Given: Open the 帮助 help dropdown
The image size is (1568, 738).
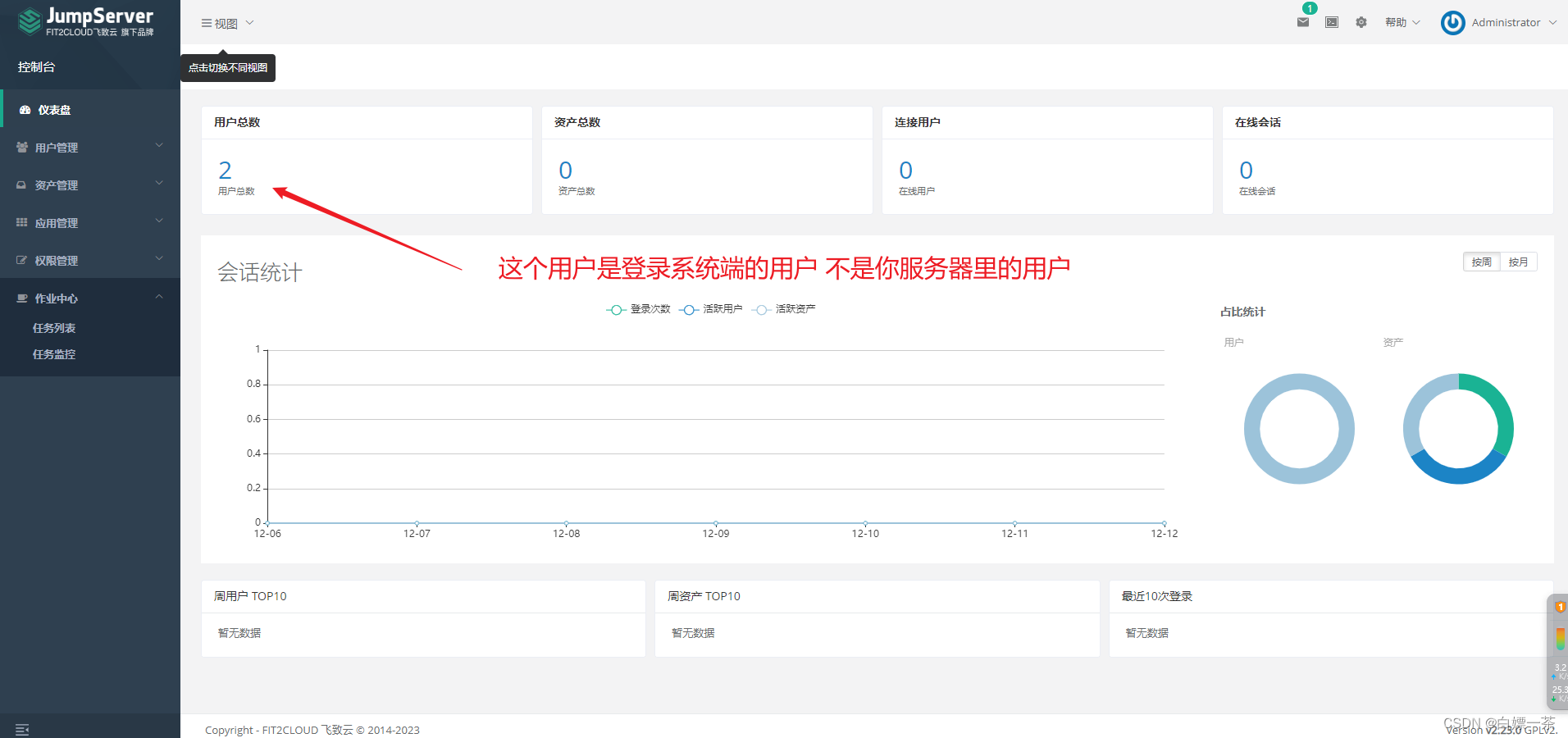Looking at the screenshot, I should (1402, 22).
